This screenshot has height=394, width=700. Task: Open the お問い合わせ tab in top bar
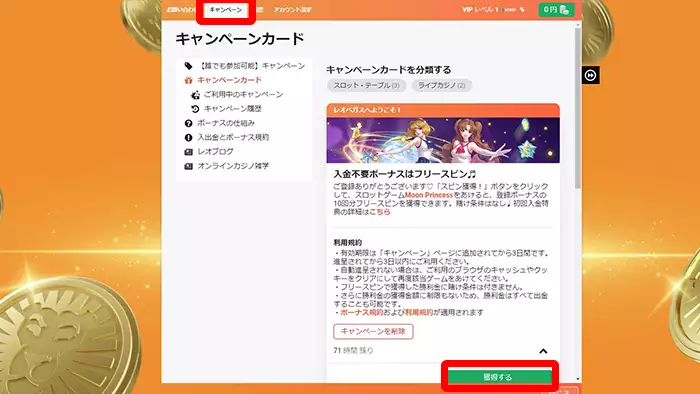tap(181, 9)
